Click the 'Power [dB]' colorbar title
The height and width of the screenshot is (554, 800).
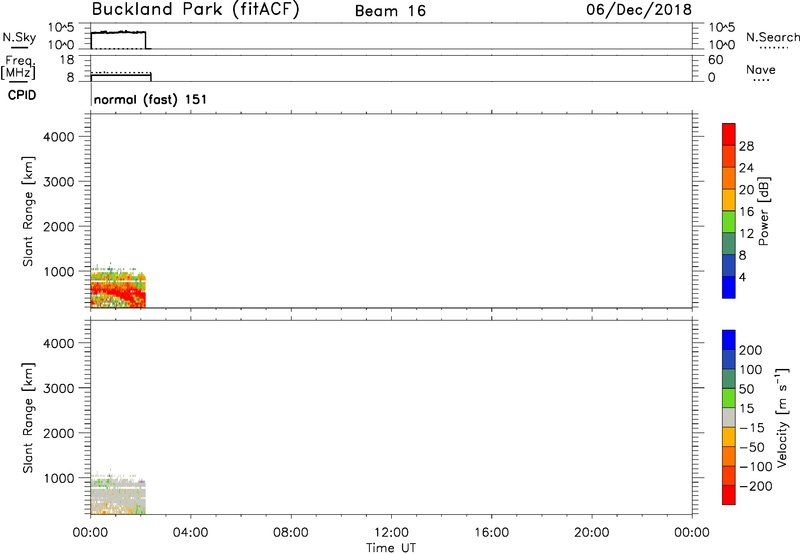point(764,211)
